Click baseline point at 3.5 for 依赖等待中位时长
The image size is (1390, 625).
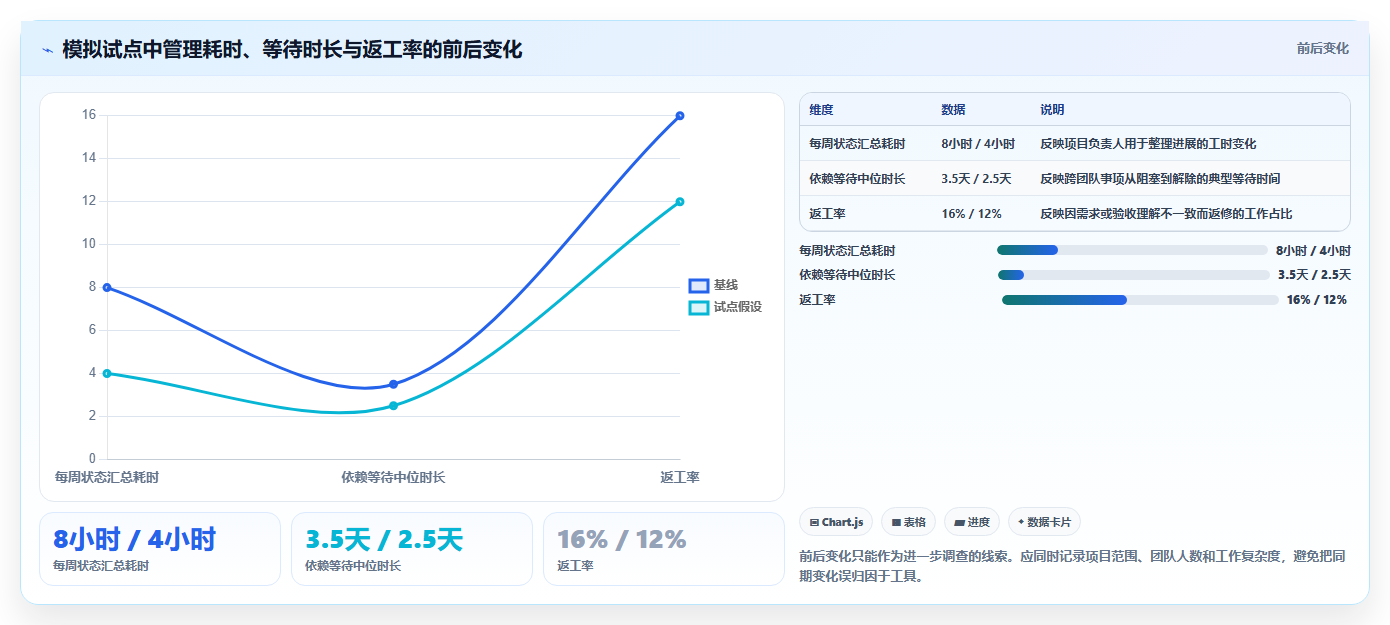(393, 384)
